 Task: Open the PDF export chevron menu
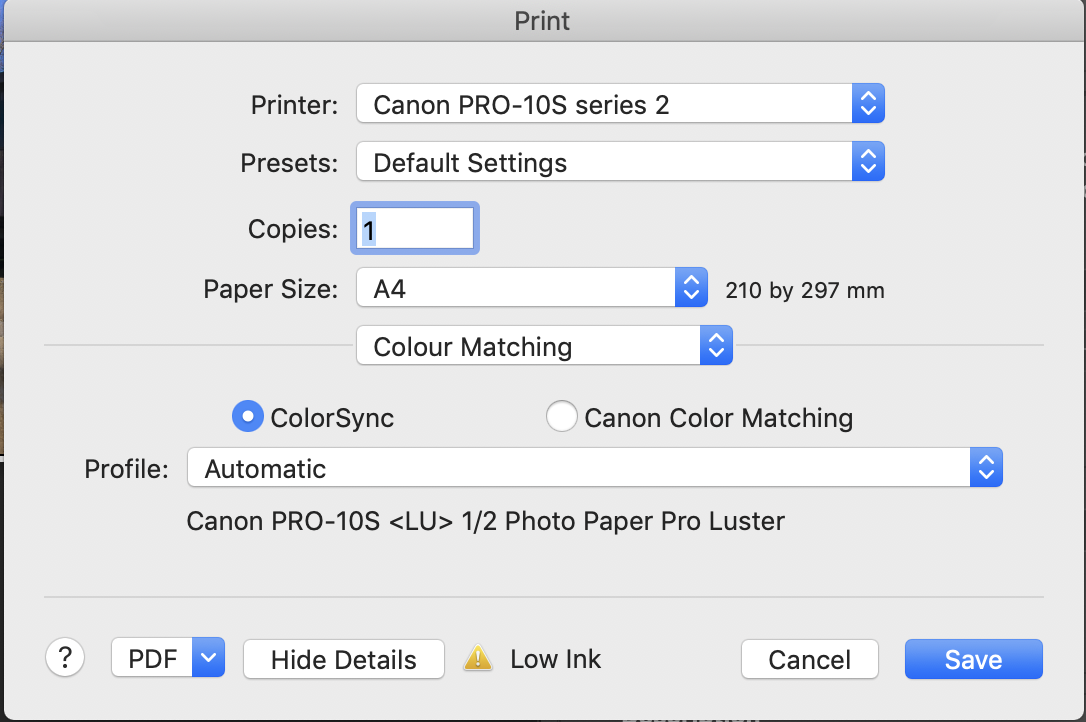click(x=208, y=658)
